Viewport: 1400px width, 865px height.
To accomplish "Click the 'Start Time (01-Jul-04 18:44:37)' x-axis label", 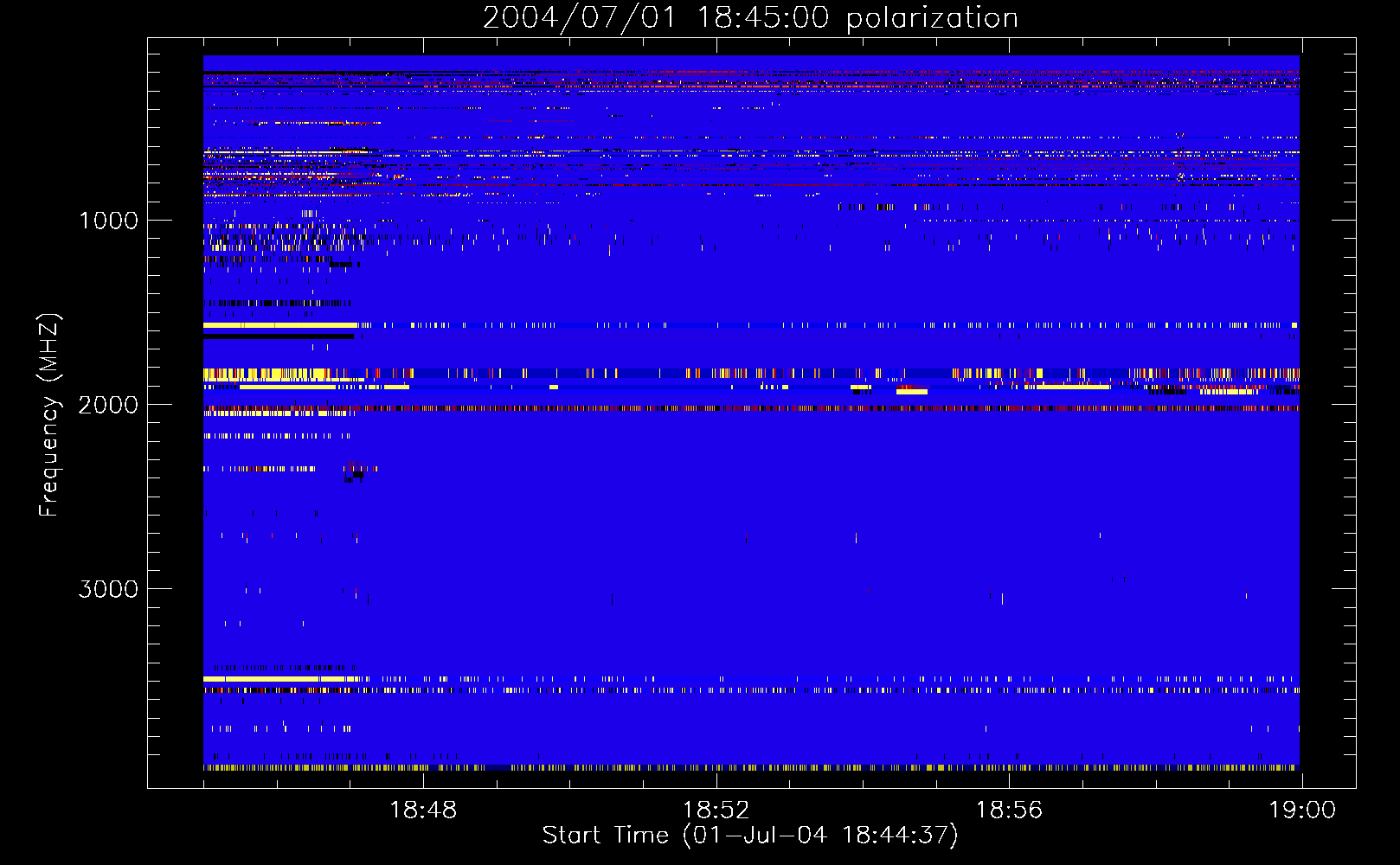I will (x=750, y=836).
